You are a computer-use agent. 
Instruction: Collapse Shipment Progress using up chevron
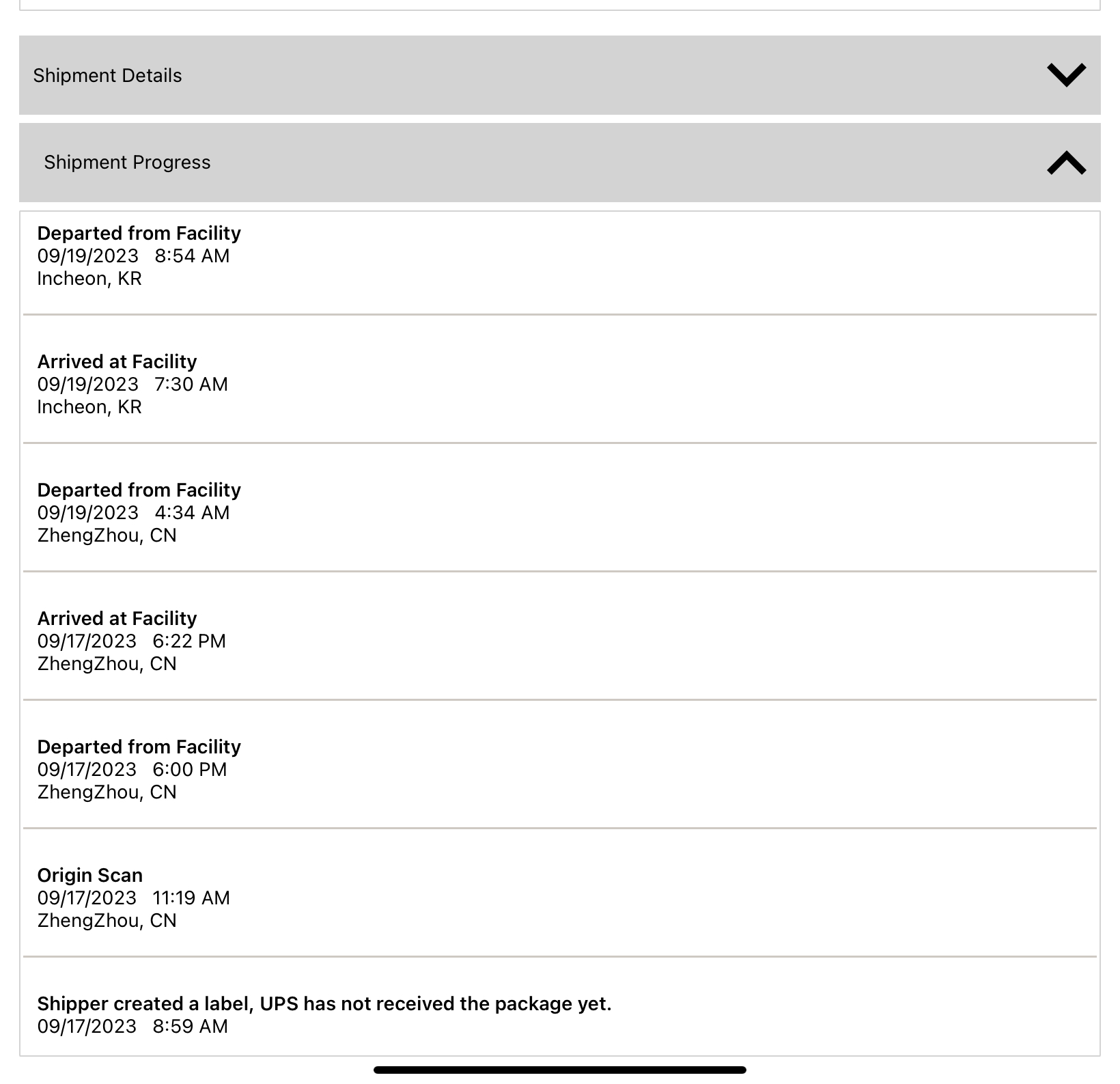coord(1066,163)
